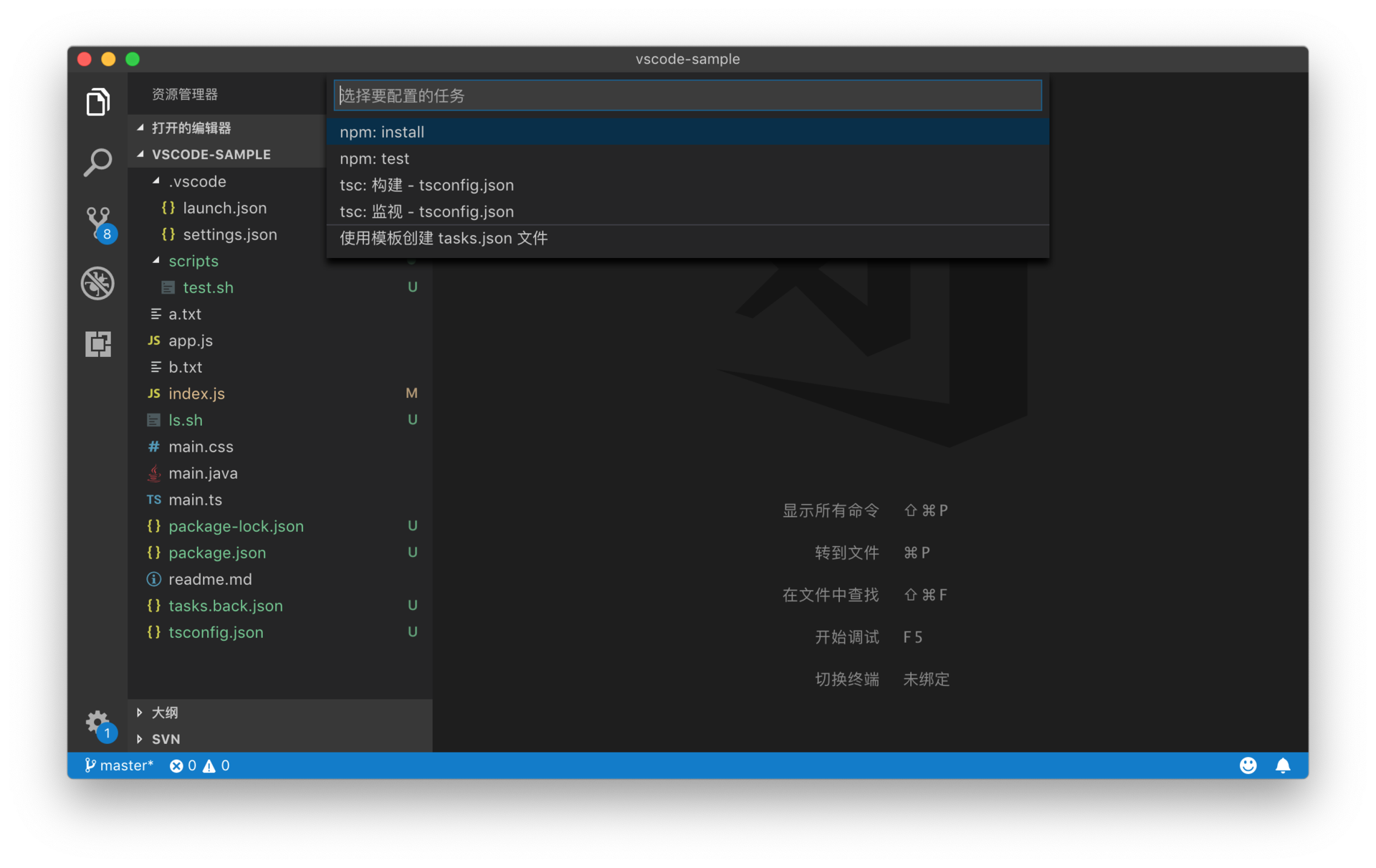This screenshot has width=1376, height=868.
Task: Open the Search view icon
Action: (97, 163)
